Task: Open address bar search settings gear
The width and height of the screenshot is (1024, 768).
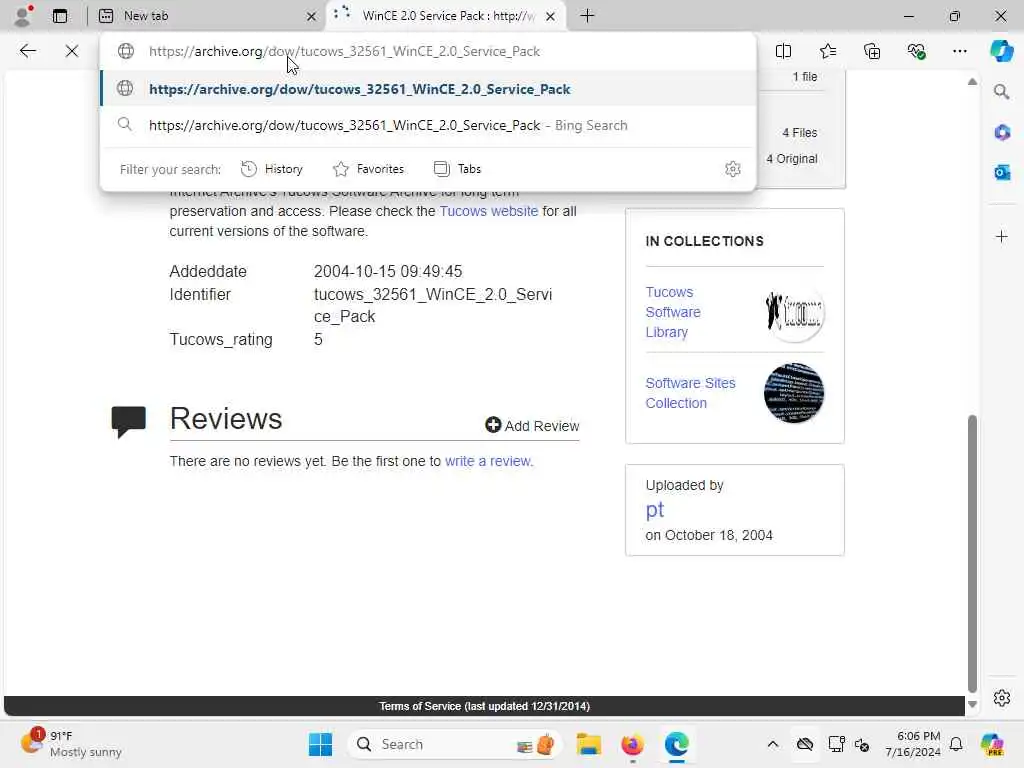Action: coord(733,169)
